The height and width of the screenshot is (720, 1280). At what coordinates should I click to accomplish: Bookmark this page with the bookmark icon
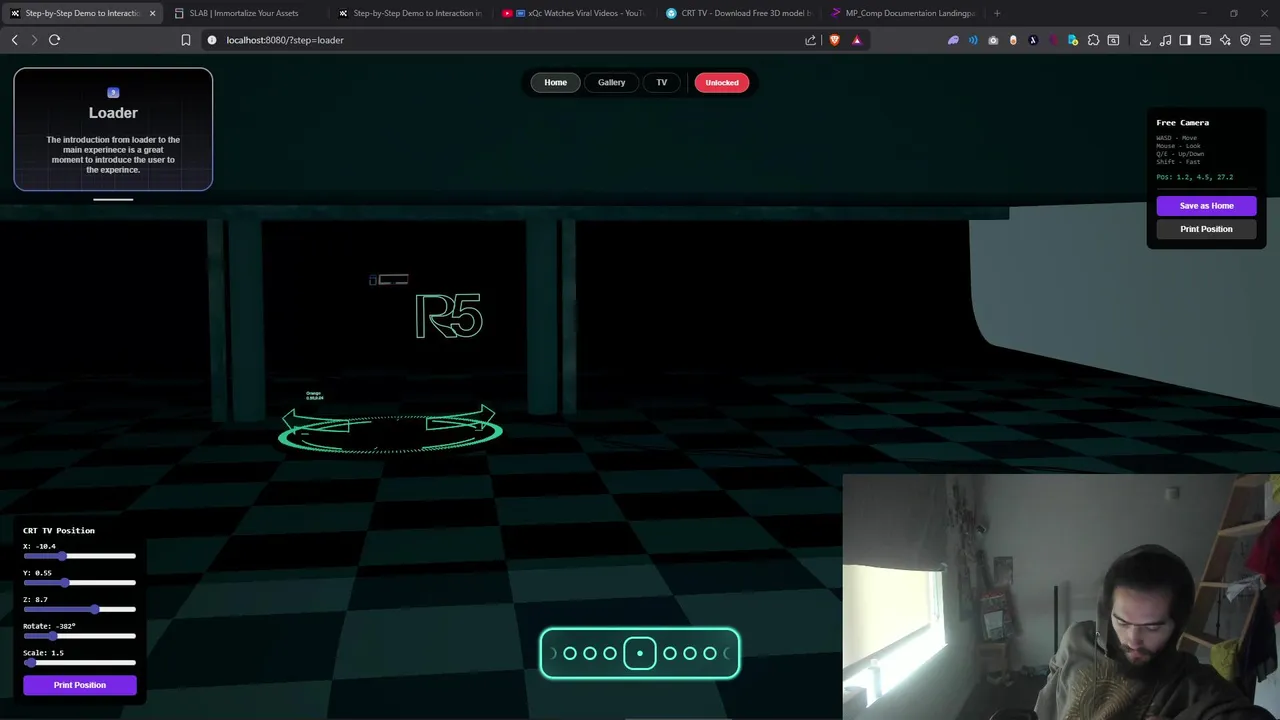click(x=186, y=40)
